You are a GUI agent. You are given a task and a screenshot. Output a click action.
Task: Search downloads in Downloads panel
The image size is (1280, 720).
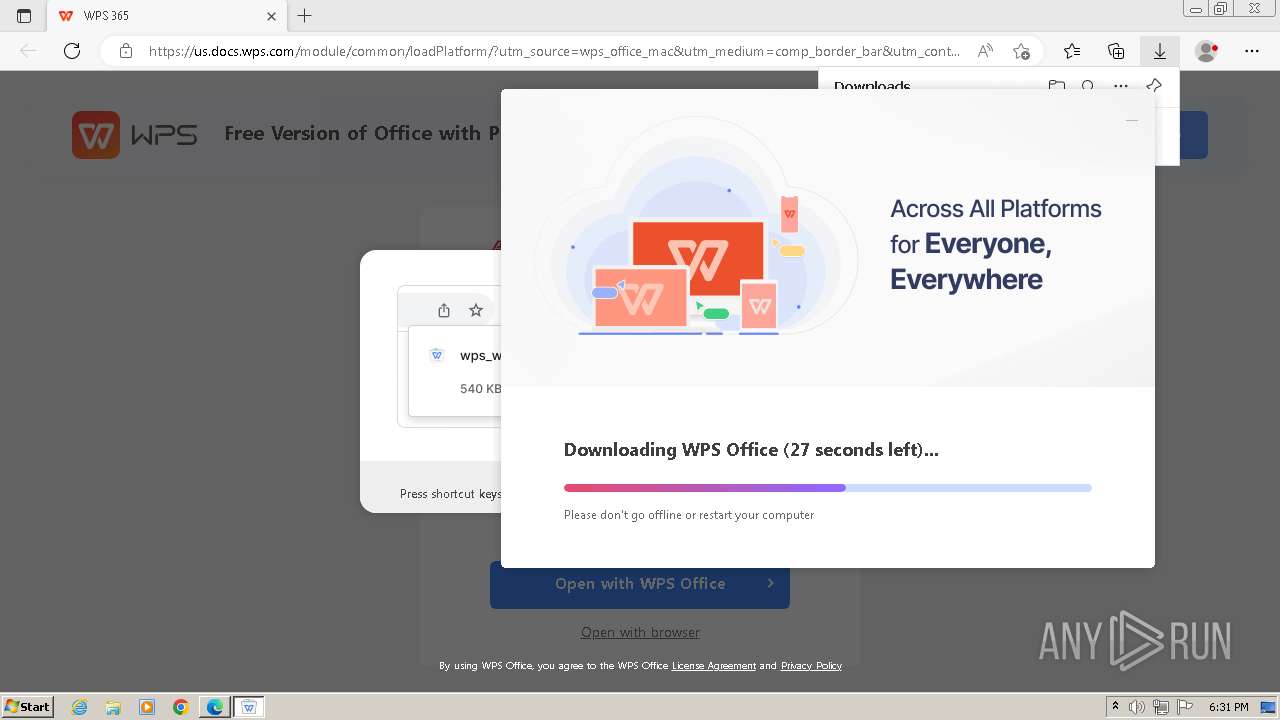coord(1088,86)
